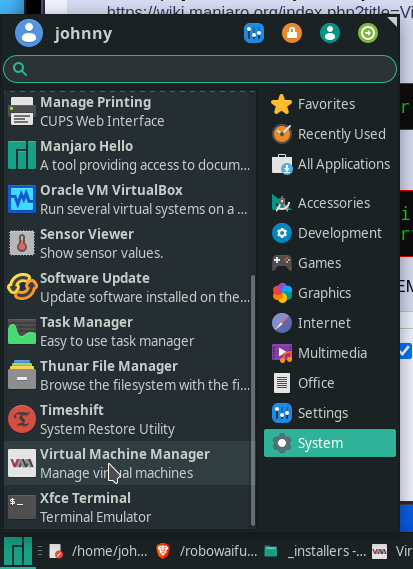
Task: Click inside the application search field
Action: point(200,69)
